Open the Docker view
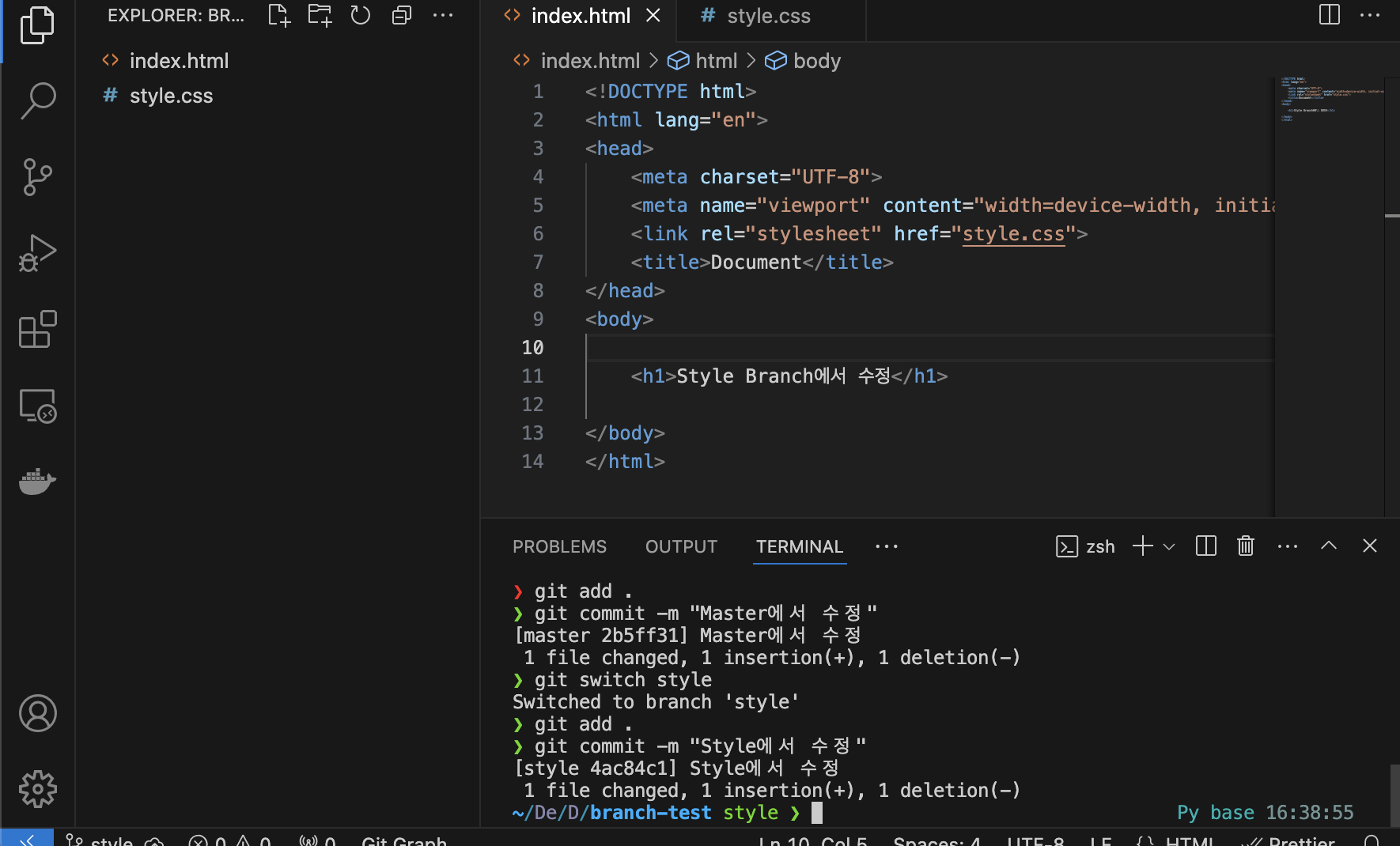This screenshot has height=846, width=1400. tap(37, 481)
